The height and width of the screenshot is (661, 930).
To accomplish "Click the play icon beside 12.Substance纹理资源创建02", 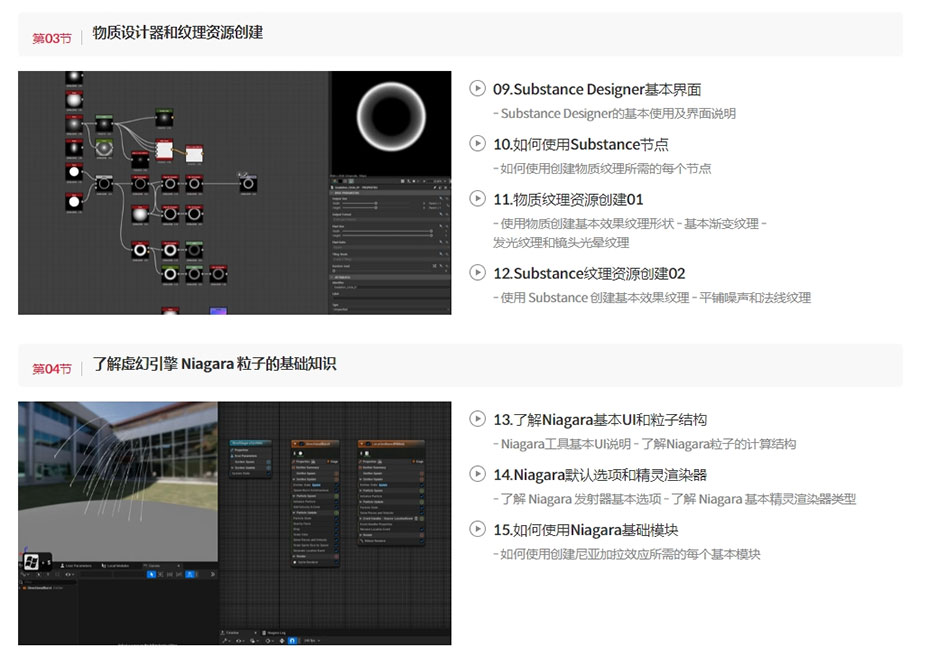I will pos(477,273).
